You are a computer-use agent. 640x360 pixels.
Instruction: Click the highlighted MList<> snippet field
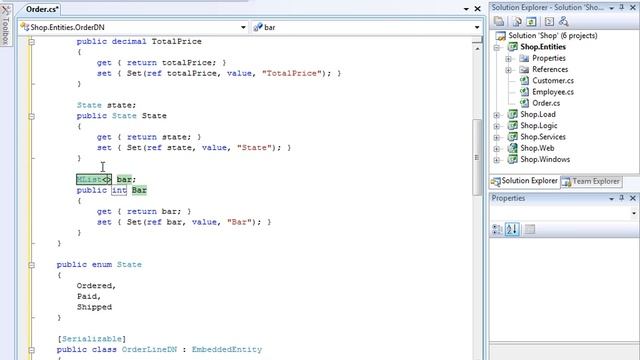coord(94,179)
